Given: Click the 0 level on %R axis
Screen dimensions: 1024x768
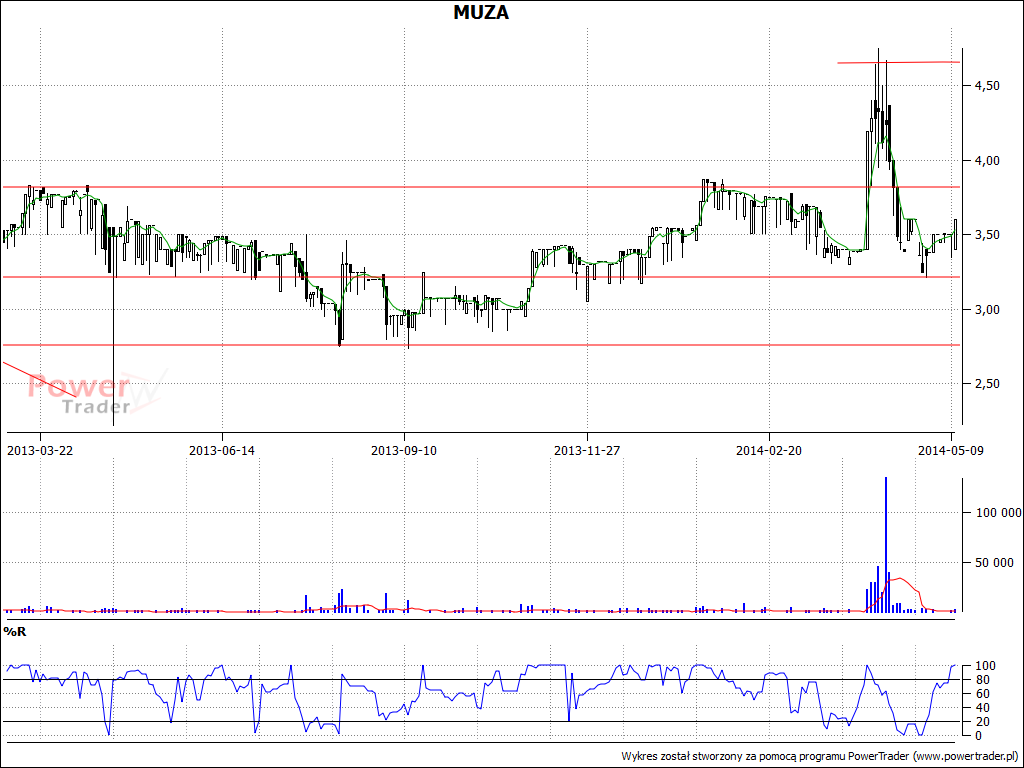Looking at the screenshot, I should coord(978,735).
